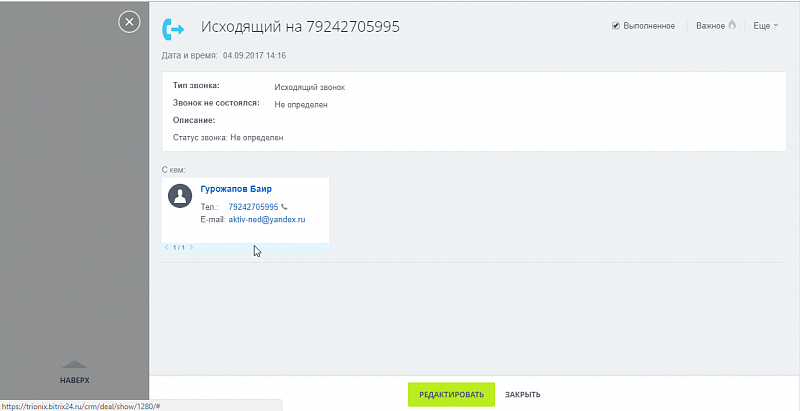Click the text Исходящий звонок
The image size is (800, 411).
tap(310, 88)
